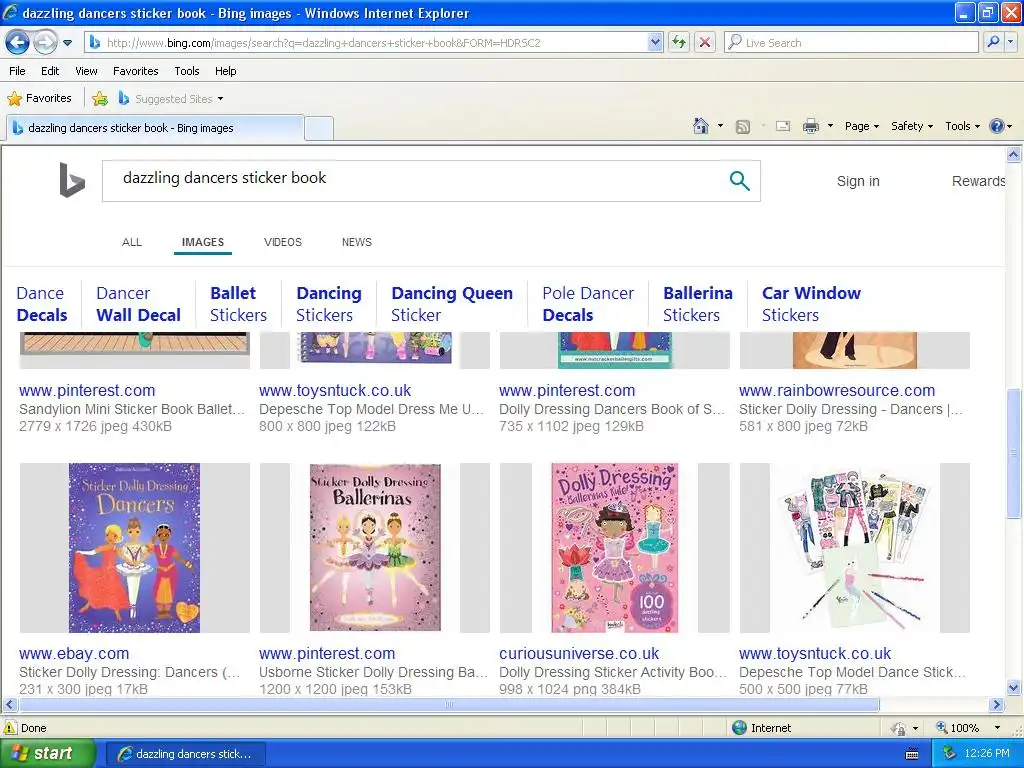The height and width of the screenshot is (768, 1024).
Task: Click the horizontal scrollbar right arrow
Action: (997, 705)
